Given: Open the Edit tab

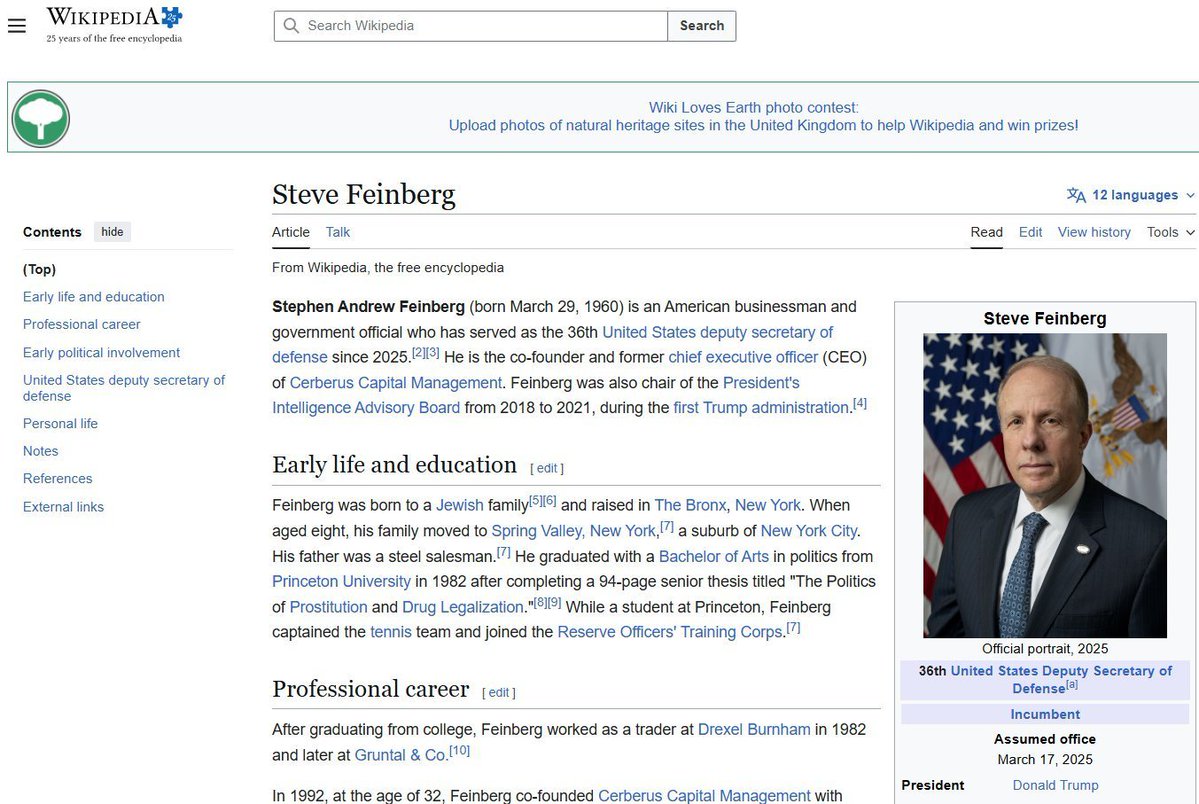Looking at the screenshot, I should coord(1030,232).
